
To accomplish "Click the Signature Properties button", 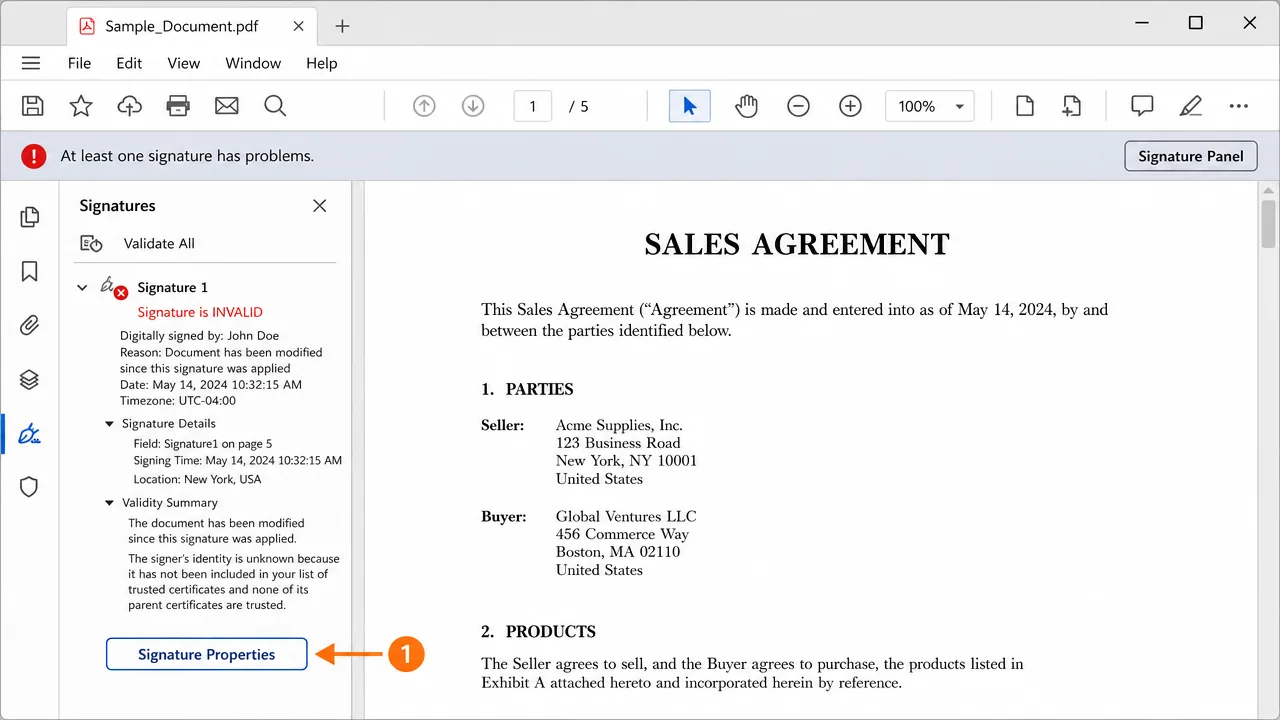I will tap(207, 654).
